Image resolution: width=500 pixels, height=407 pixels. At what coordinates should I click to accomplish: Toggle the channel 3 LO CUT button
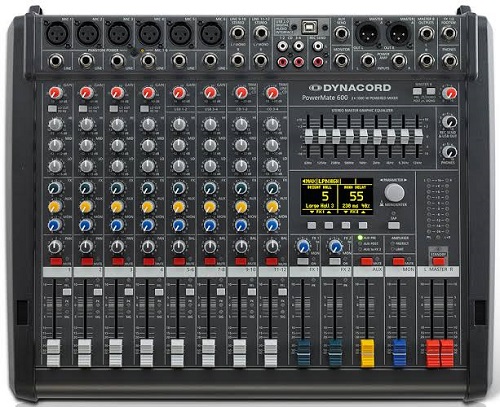click(114, 109)
